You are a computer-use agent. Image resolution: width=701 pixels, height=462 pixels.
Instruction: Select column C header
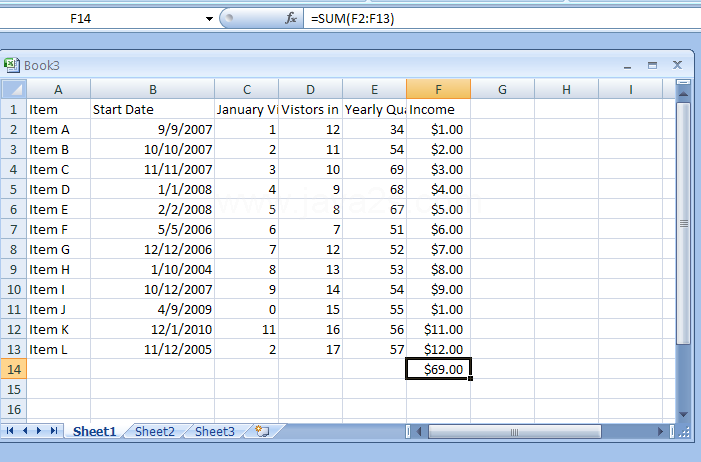pos(247,89)
